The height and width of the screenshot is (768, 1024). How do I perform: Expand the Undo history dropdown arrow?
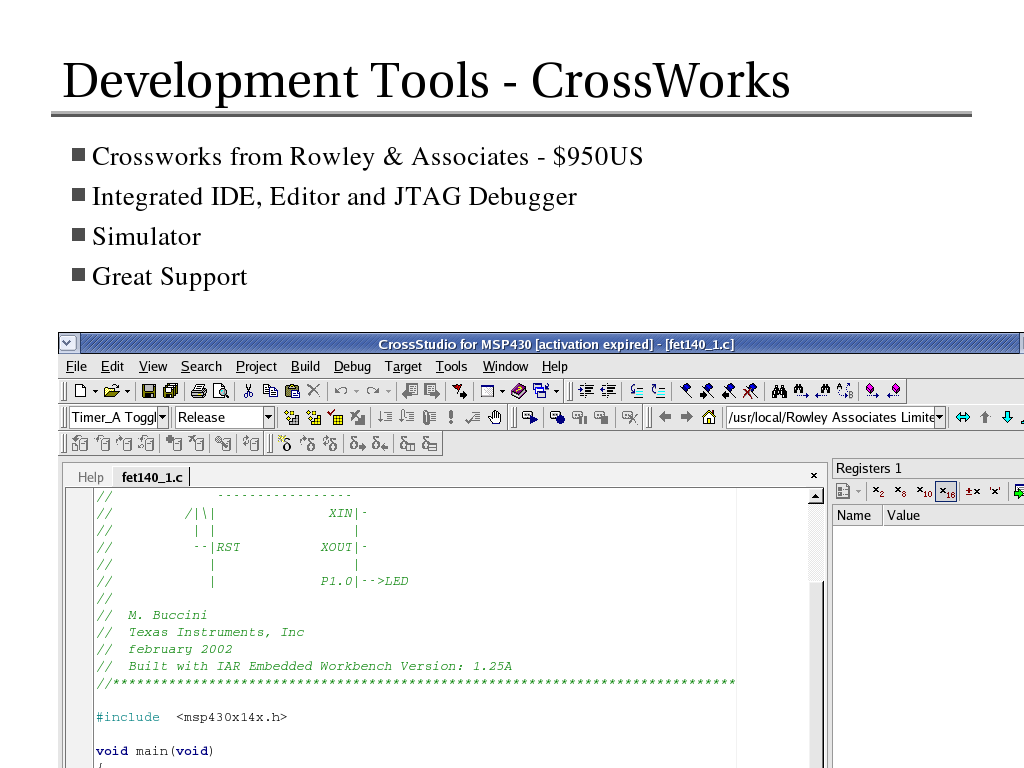click(x=356, y=392)
